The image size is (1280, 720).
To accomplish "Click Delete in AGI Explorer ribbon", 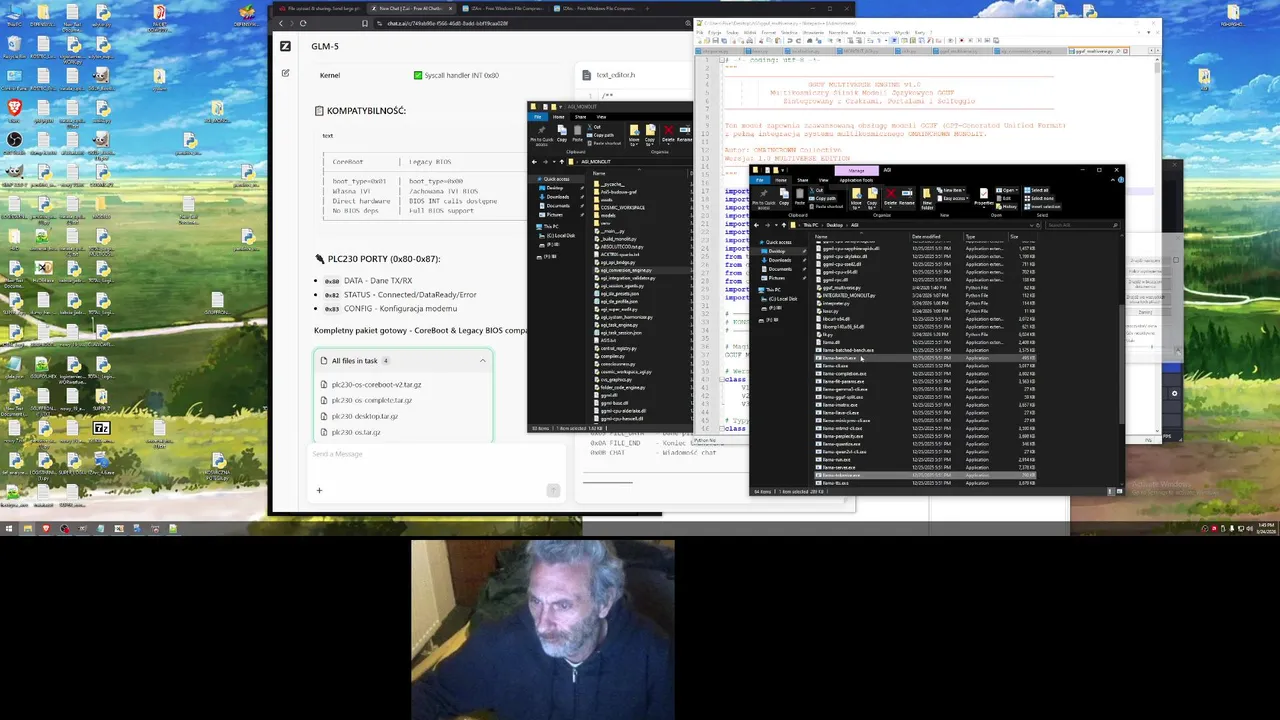I will point(891,198).
